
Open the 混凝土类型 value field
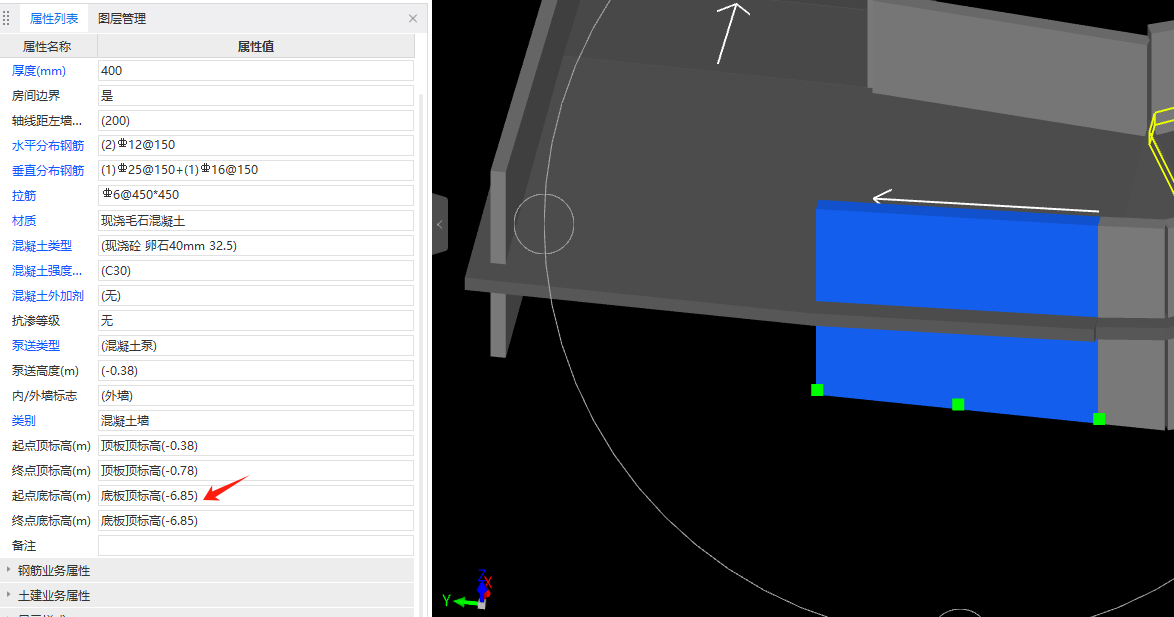[x=256, y=246]
